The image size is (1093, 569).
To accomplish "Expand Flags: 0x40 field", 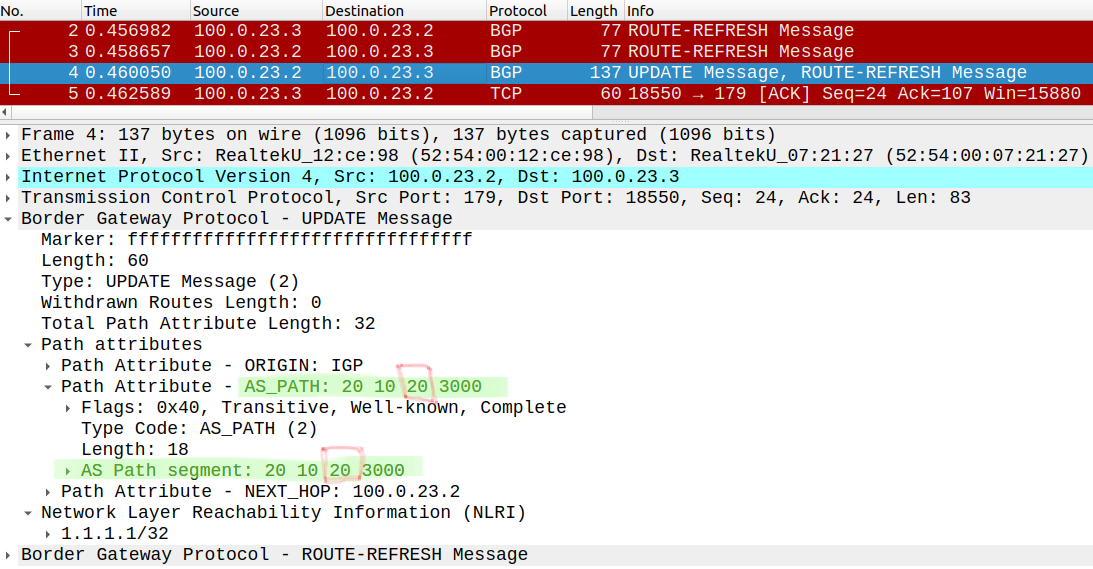I will point(68,407).
